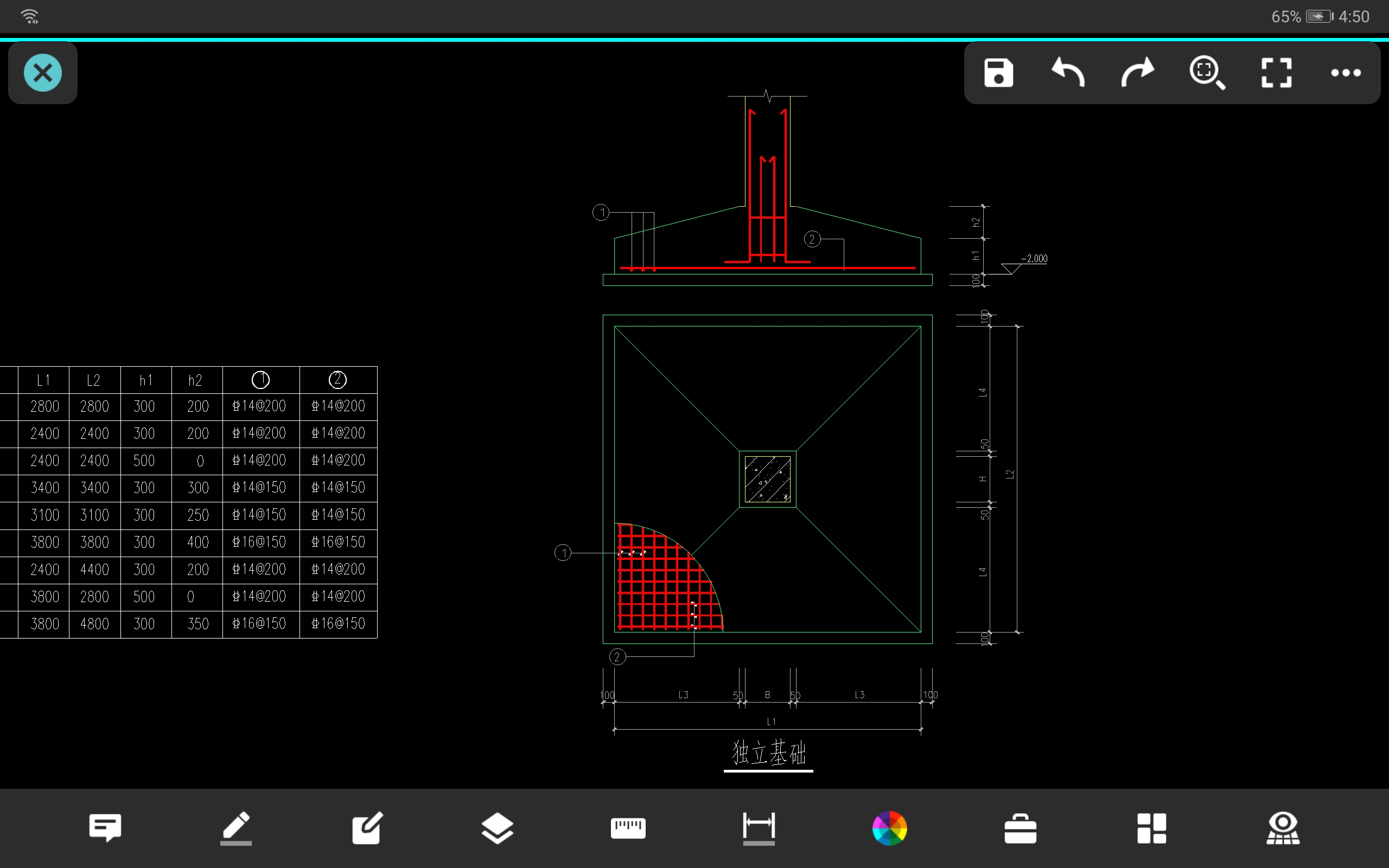Select h2 value 250 in table
Screen dimensions: 1389x868
(198, 515)
